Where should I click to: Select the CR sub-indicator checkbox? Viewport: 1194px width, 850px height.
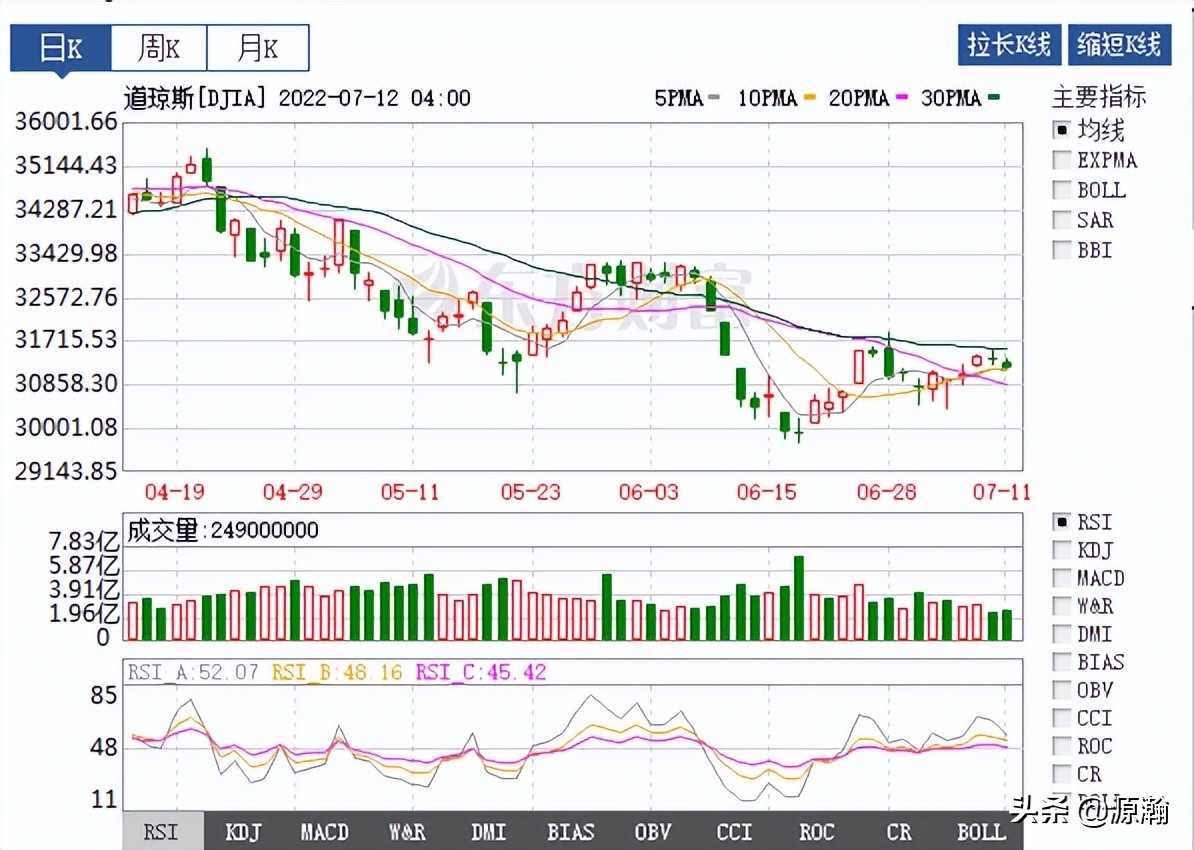click(x=1062, y=774)
